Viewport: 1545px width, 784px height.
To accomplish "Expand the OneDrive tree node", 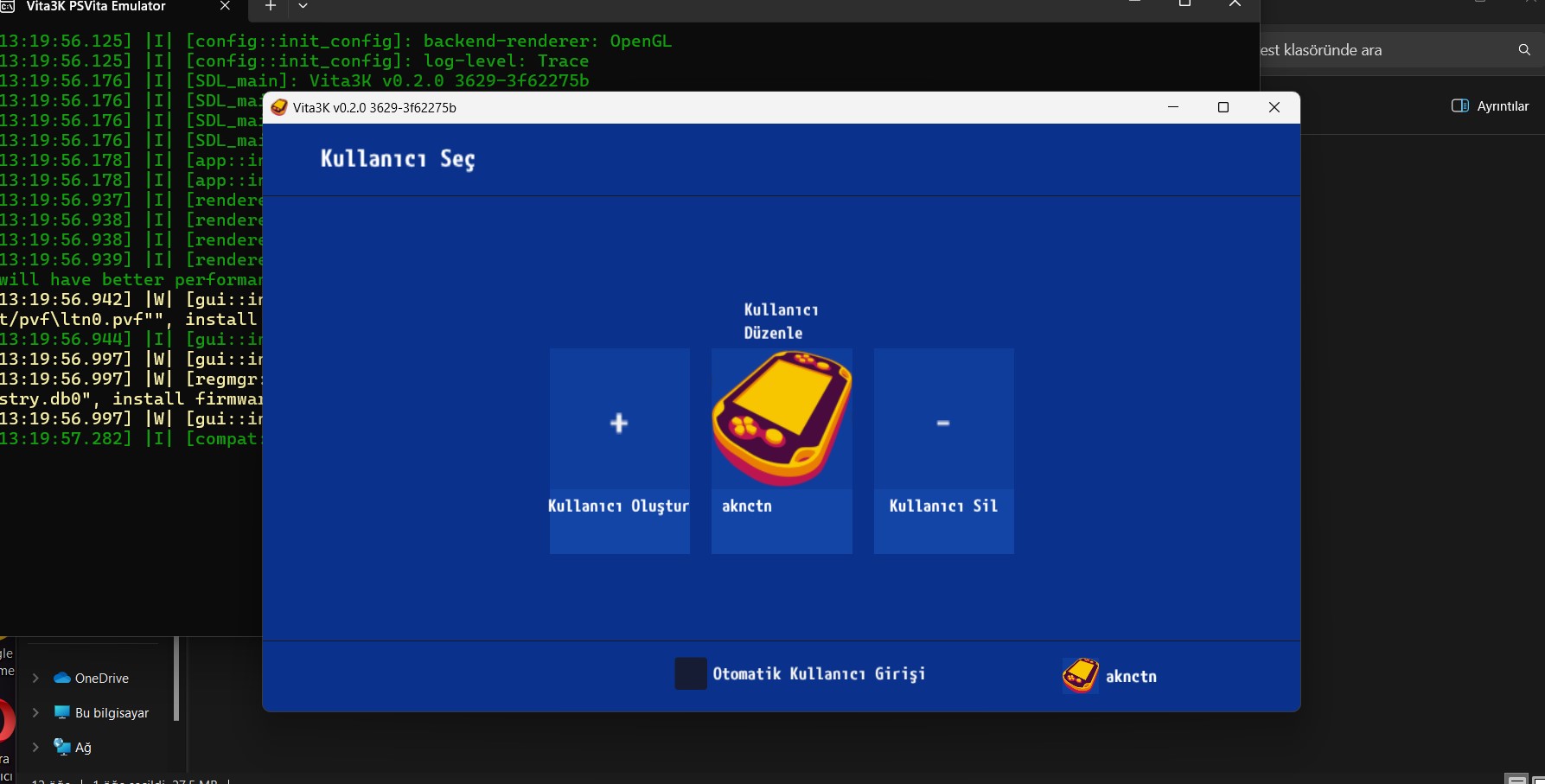I will (x=35, y=679).
